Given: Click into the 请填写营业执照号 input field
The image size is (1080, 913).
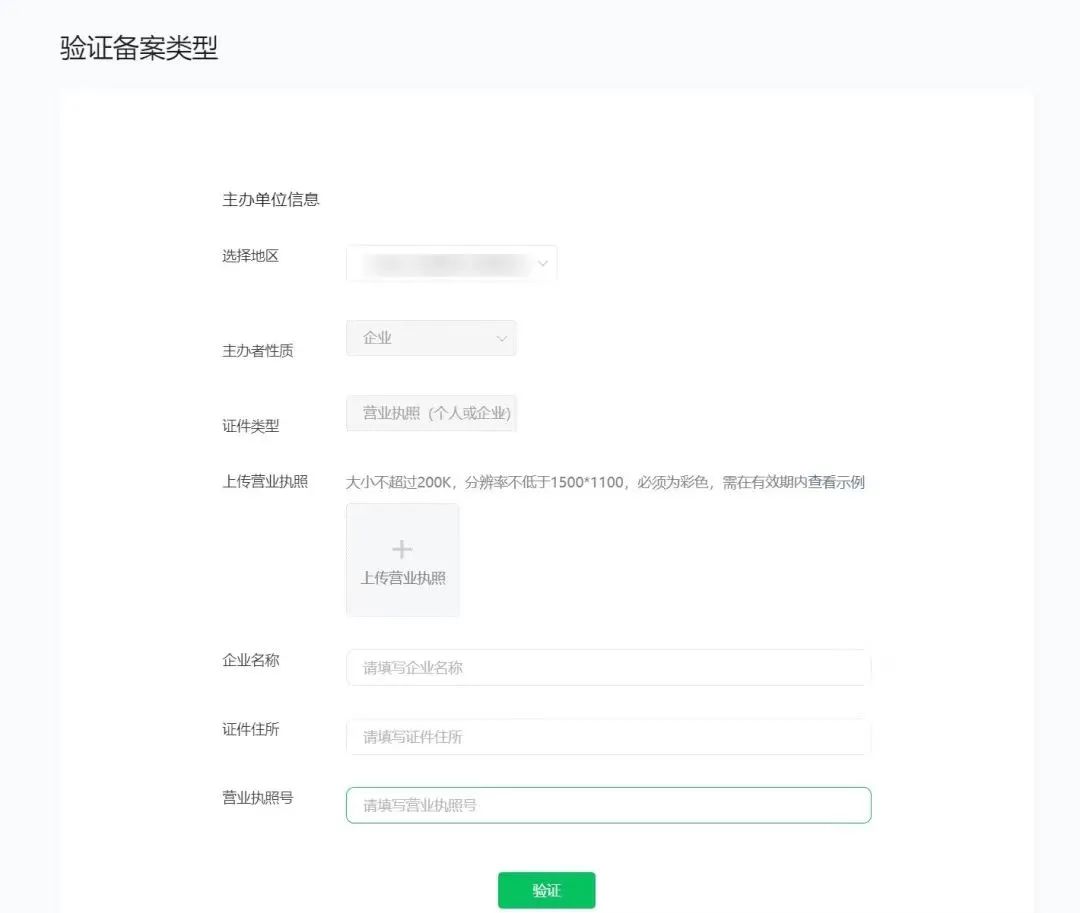Looking at the screenshot, I should click(608, 805).
